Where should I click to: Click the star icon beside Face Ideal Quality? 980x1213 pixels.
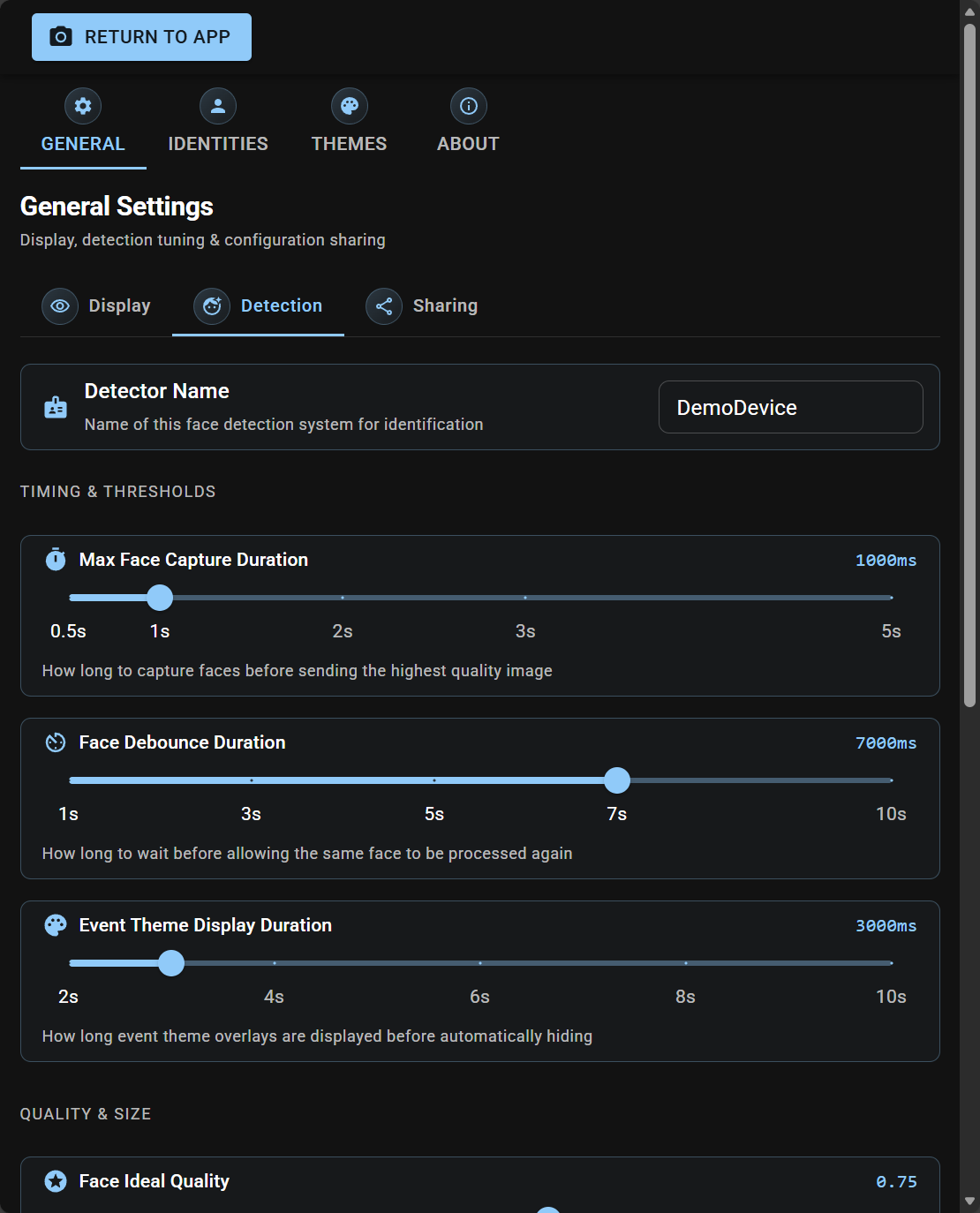click(x=55, y=1180)
